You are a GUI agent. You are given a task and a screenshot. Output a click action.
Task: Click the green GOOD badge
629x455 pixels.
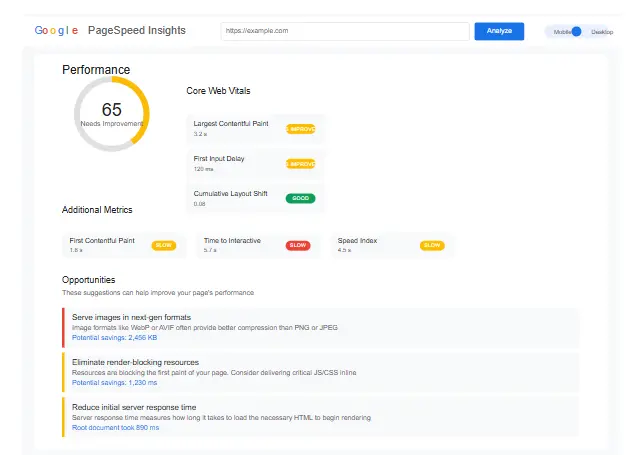point(300,198)
